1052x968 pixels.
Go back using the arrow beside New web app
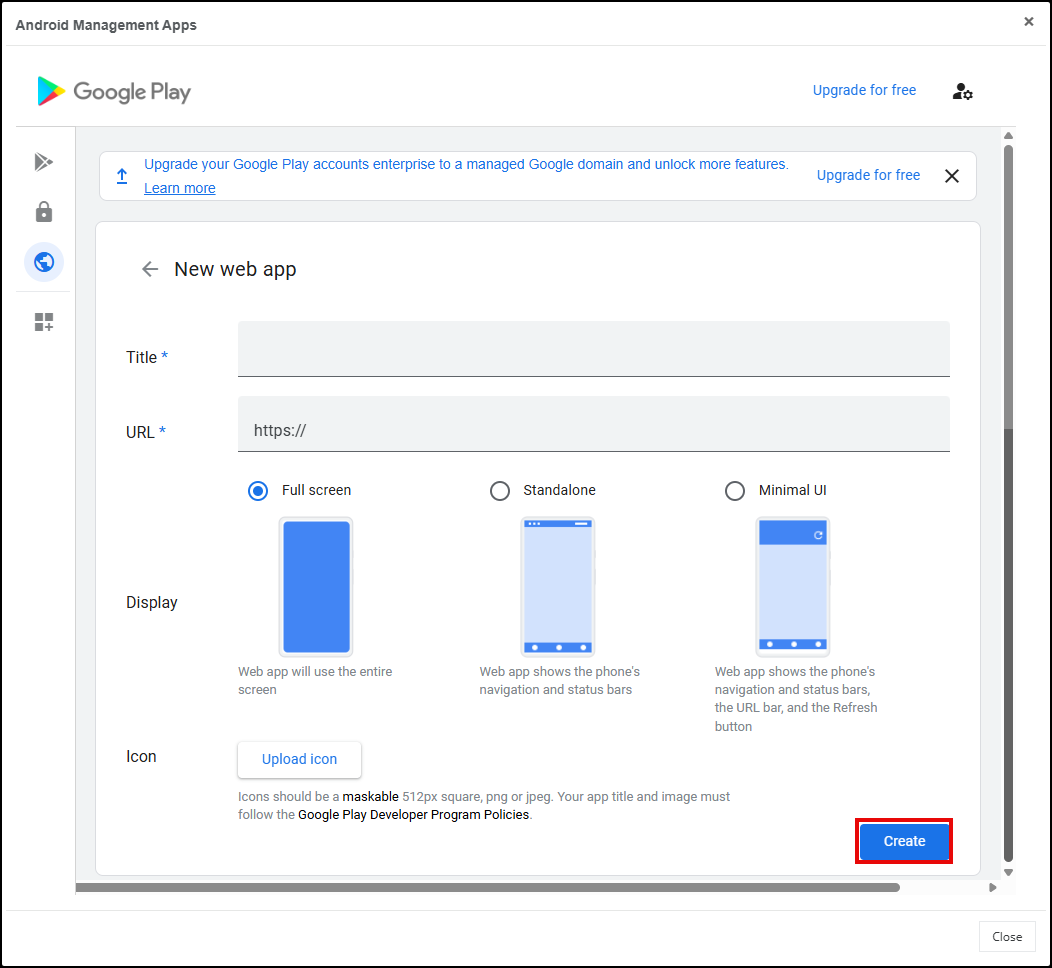point(150,269)
